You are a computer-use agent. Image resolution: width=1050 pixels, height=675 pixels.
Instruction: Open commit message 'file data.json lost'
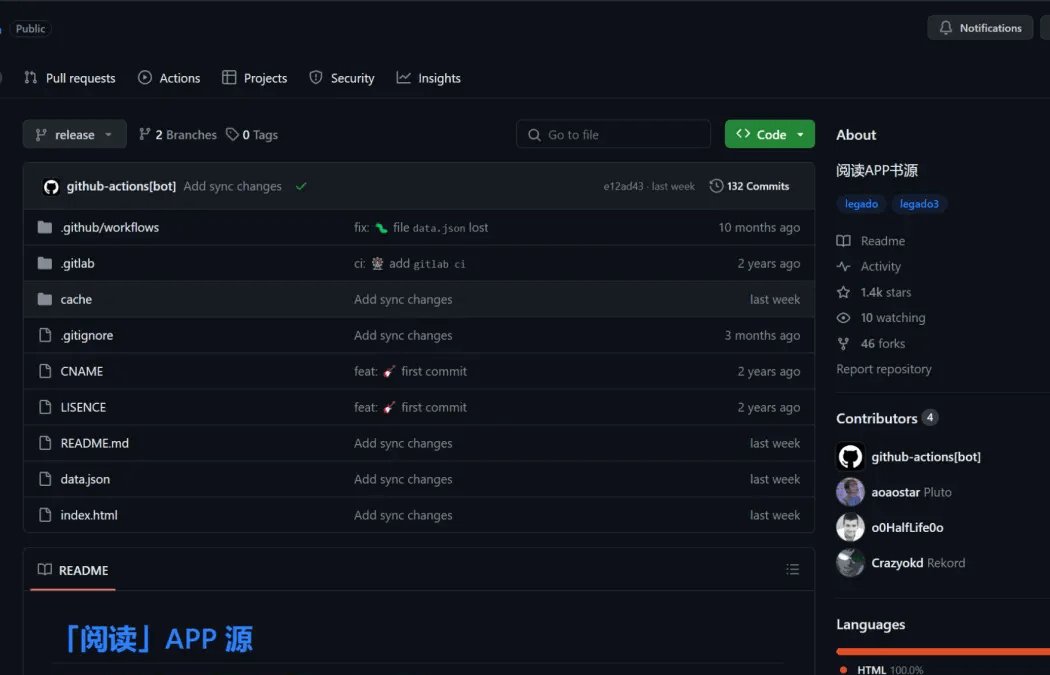click(x=421, y=228)
